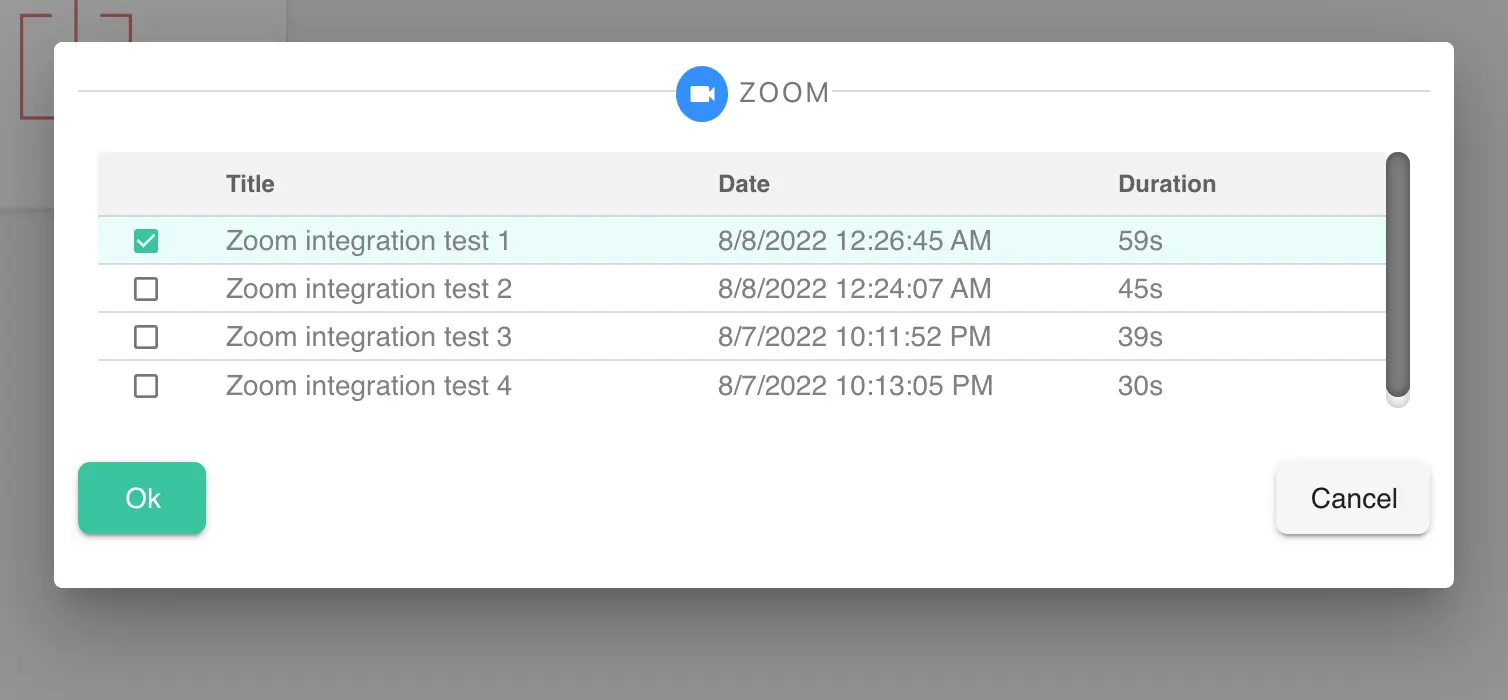Sort recordings by the Duration column header
The height and width of the screenshot is (700, 1508).
coord(1167,184)
